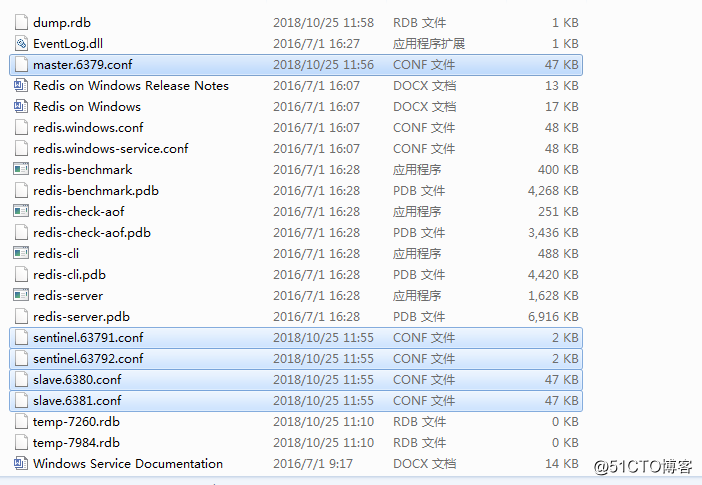Click the redis.windows.conf file icon

[21, 127]
